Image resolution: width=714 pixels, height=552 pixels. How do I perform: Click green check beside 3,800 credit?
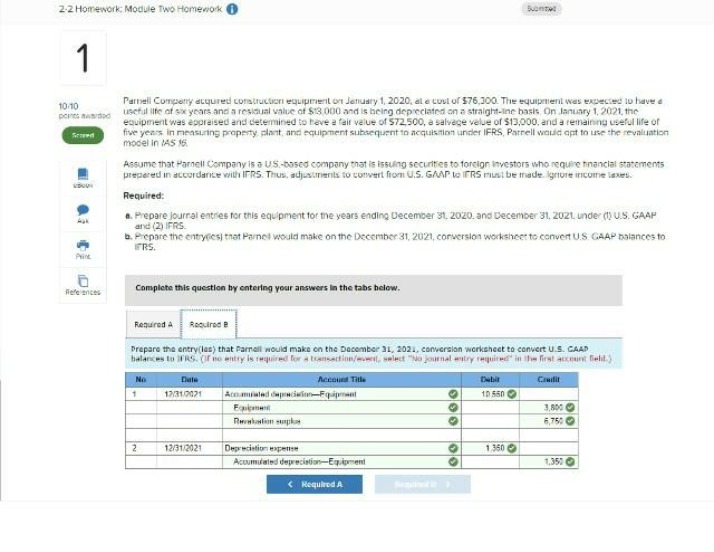pyautogui.click(x=570, y=407)
